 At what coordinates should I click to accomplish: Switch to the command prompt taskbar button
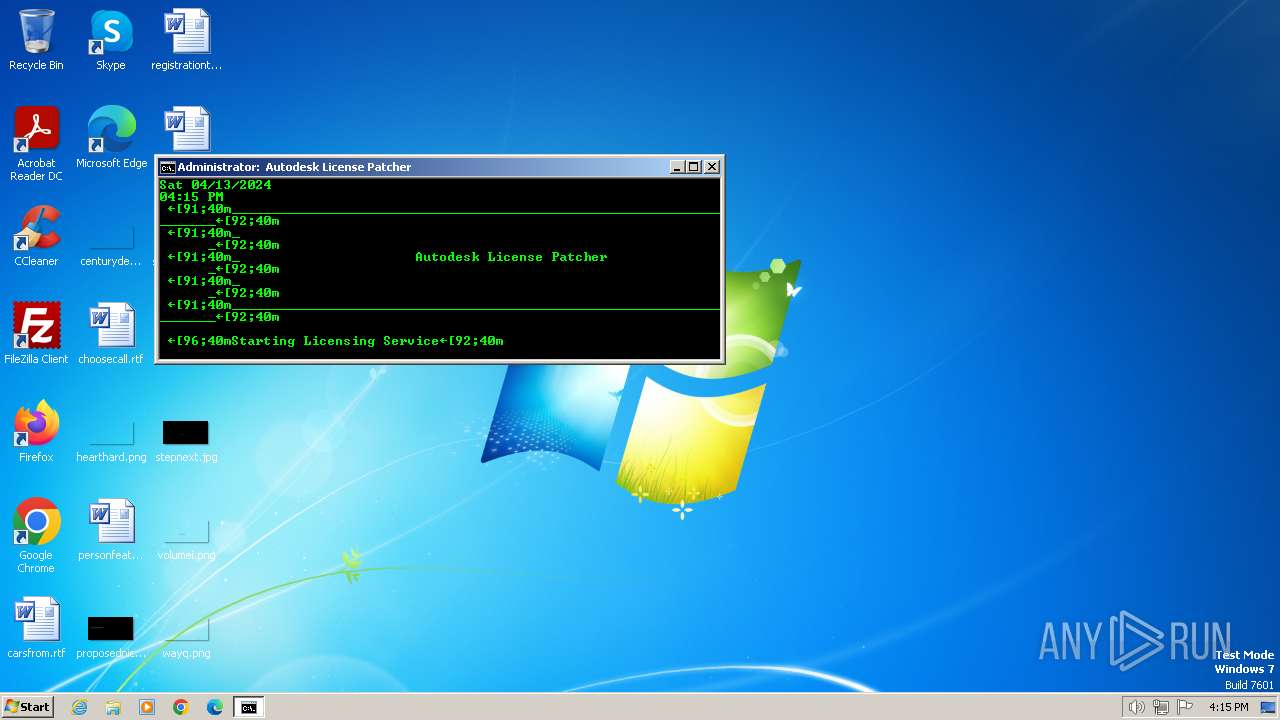pos(248,707)
